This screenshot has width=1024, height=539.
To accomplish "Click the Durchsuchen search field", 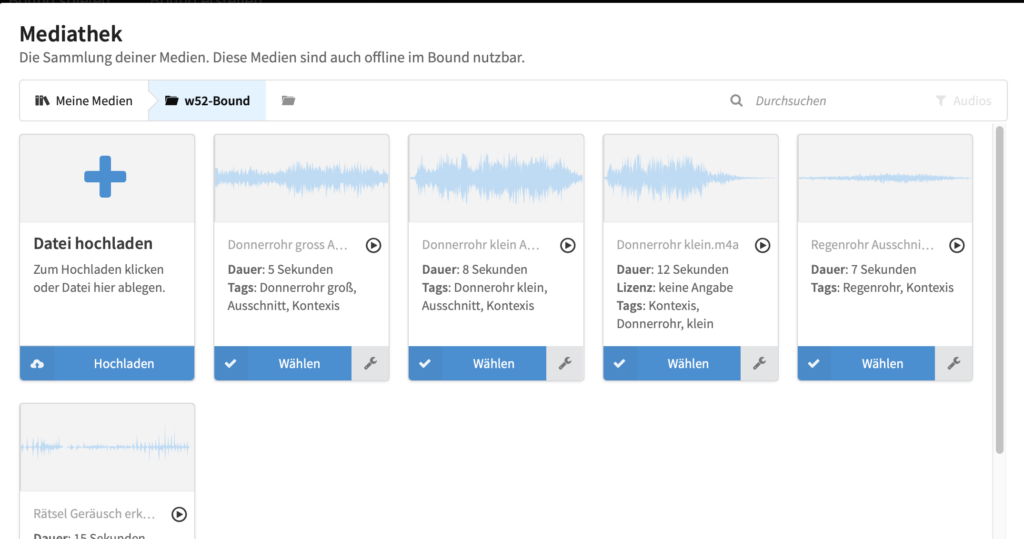I will 820,101.
